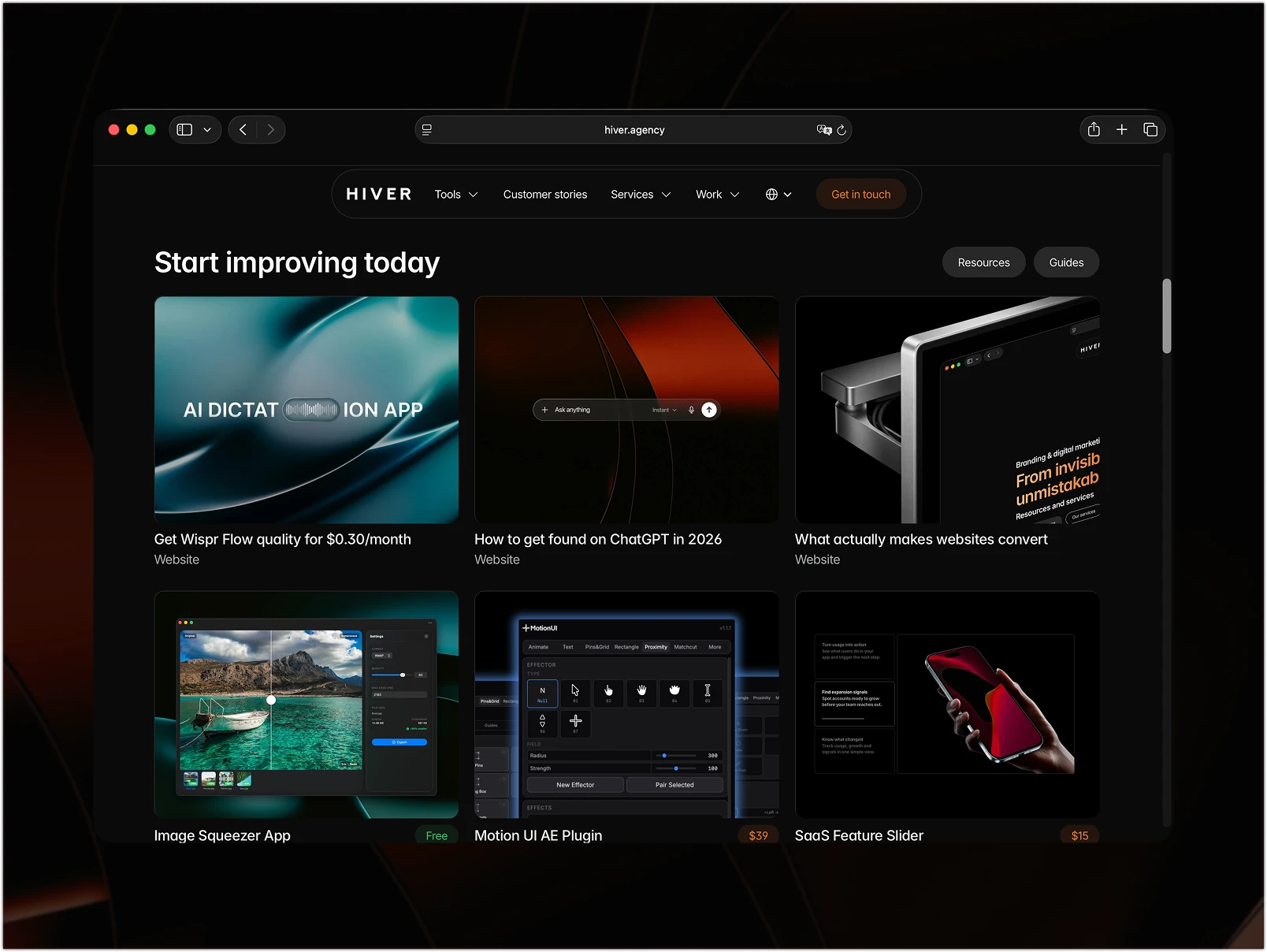This screenshot has height=952, width=1267.
Task: Click the SaaS Feature Slider title
Action: coord(859,835)
